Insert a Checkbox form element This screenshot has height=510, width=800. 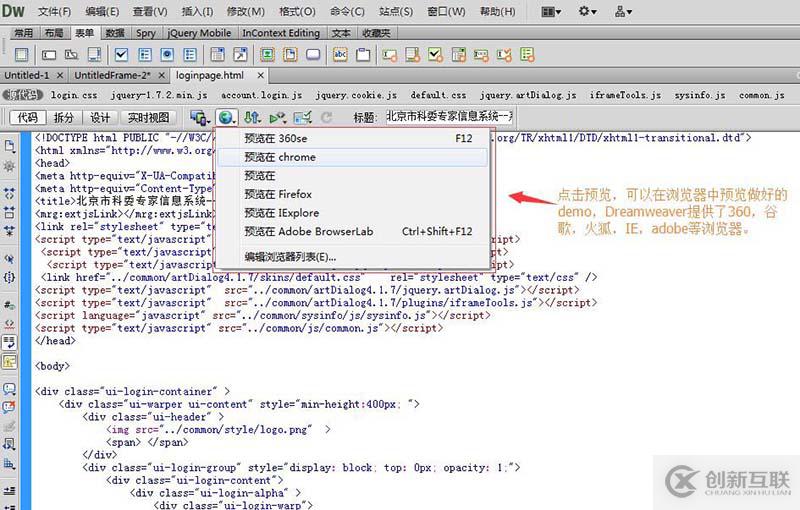121,55
